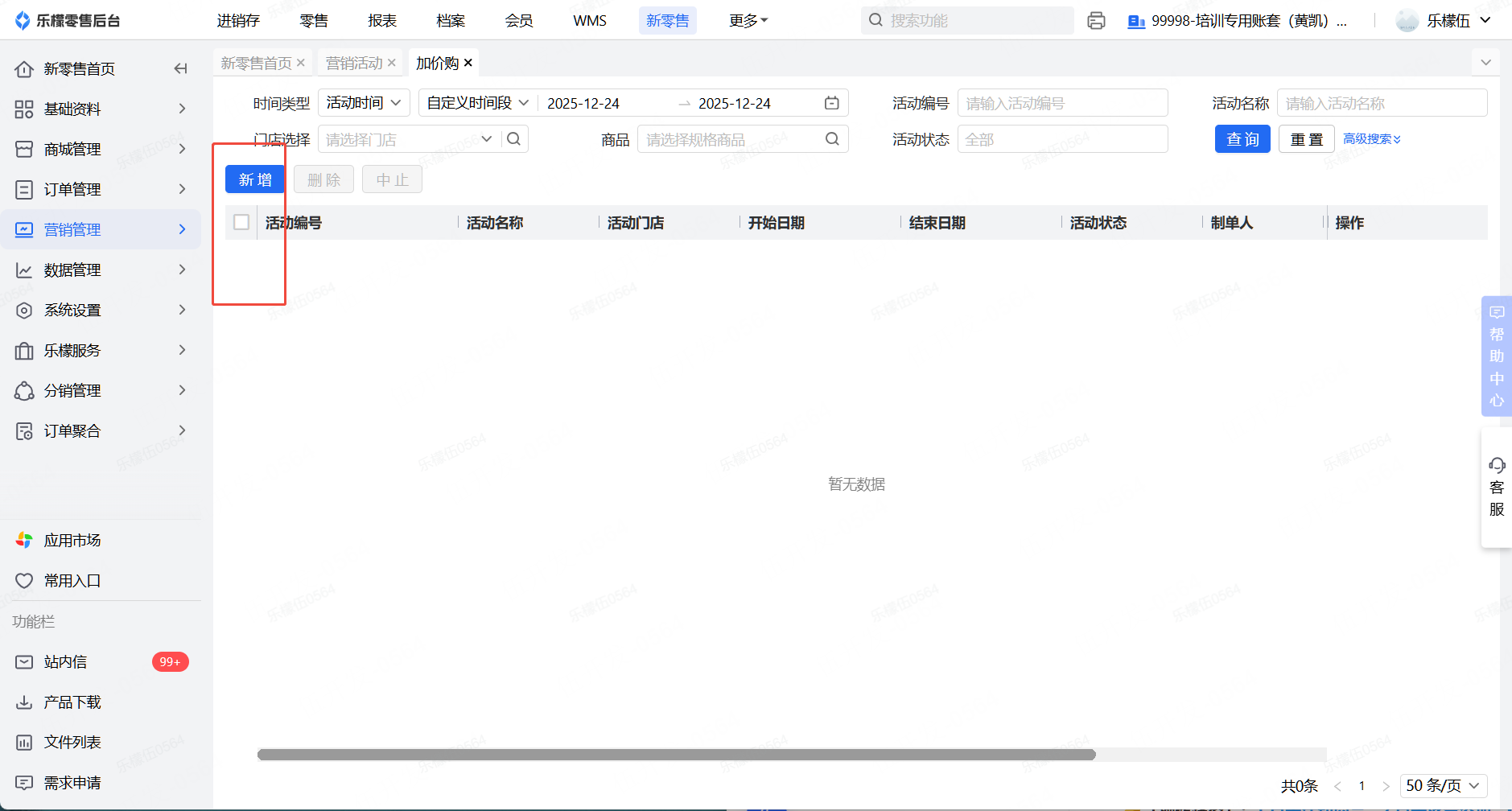This screenshot has width=1512, height=811.
Task: Go to previous page arrow
Action: [x=1337, y=786]
